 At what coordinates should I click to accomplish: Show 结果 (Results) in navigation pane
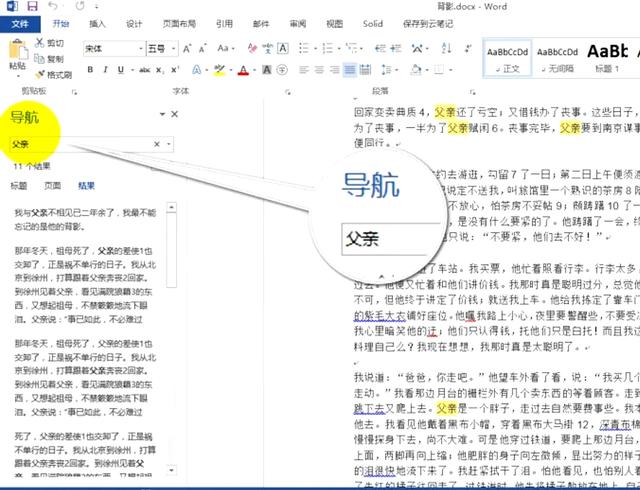tap(86, 186)
